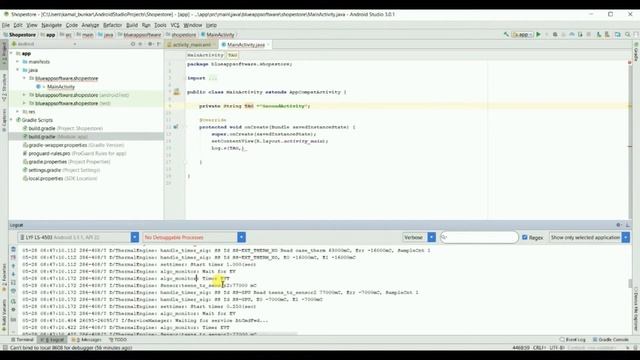Image resolution: width=640 pixels, height=360 pixels.
Task: Click the Logcat search input field
Action: tap(479, 237)
